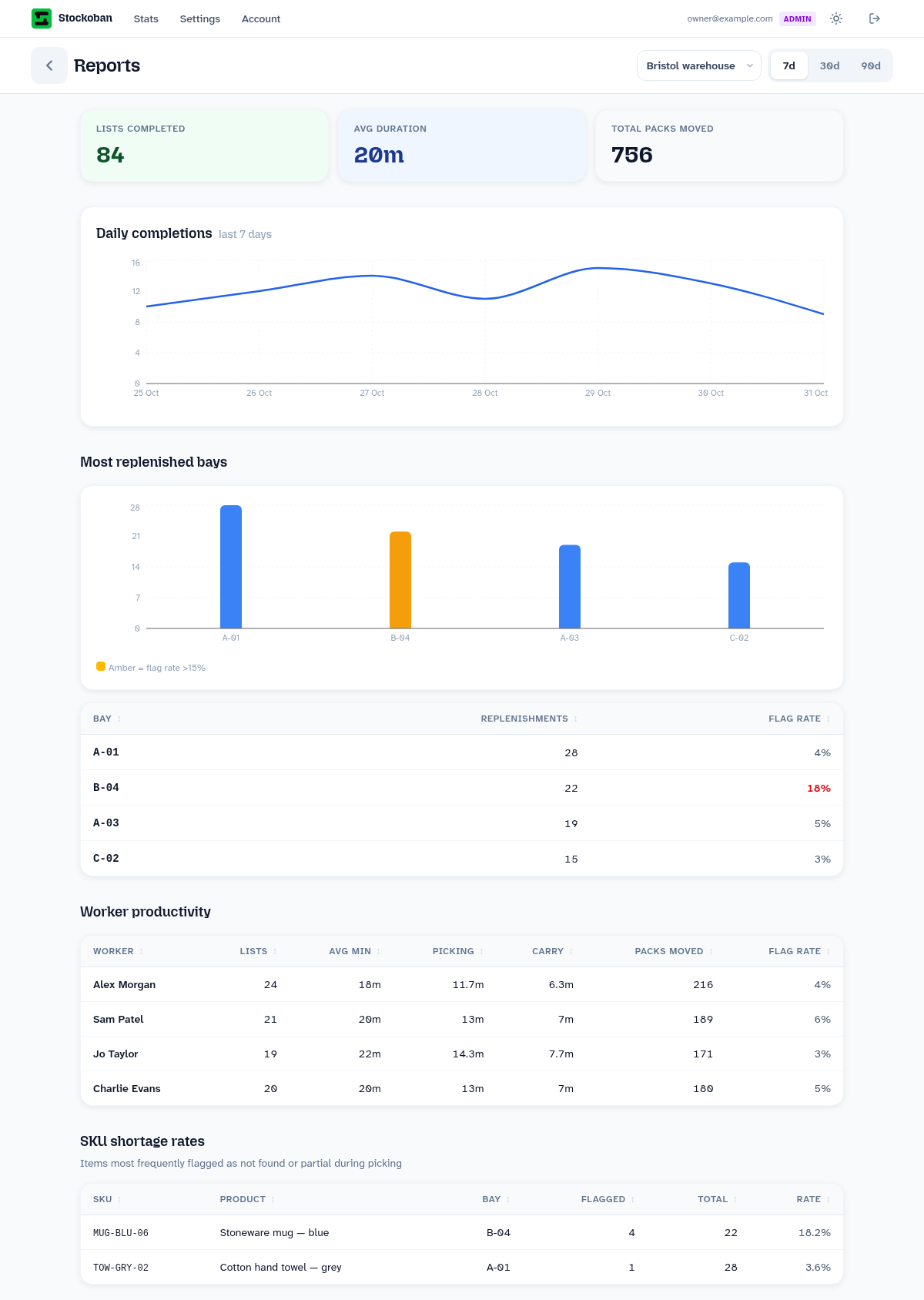Image resolution: width=924 pixels, height=1300 pixels.
Task: Sort workers by Packs Moved
Action: tap(674, 951)
